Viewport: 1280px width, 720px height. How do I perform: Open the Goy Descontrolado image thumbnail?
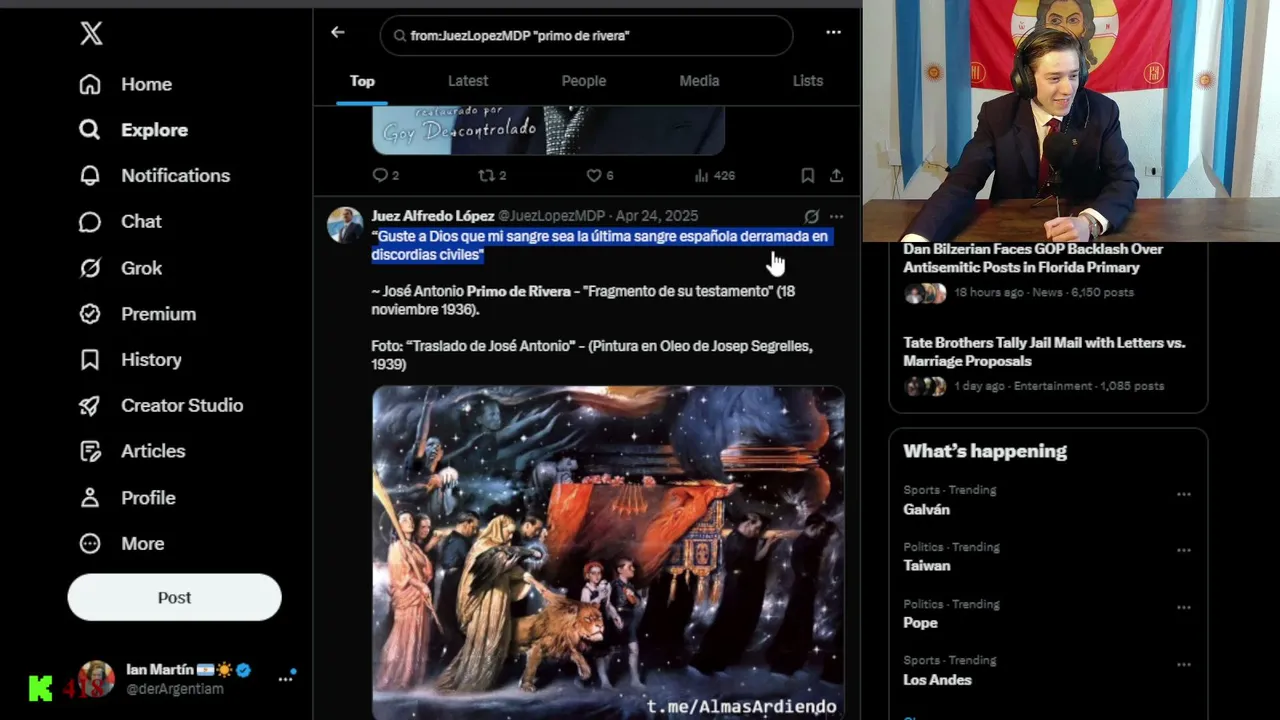[548, 130]
